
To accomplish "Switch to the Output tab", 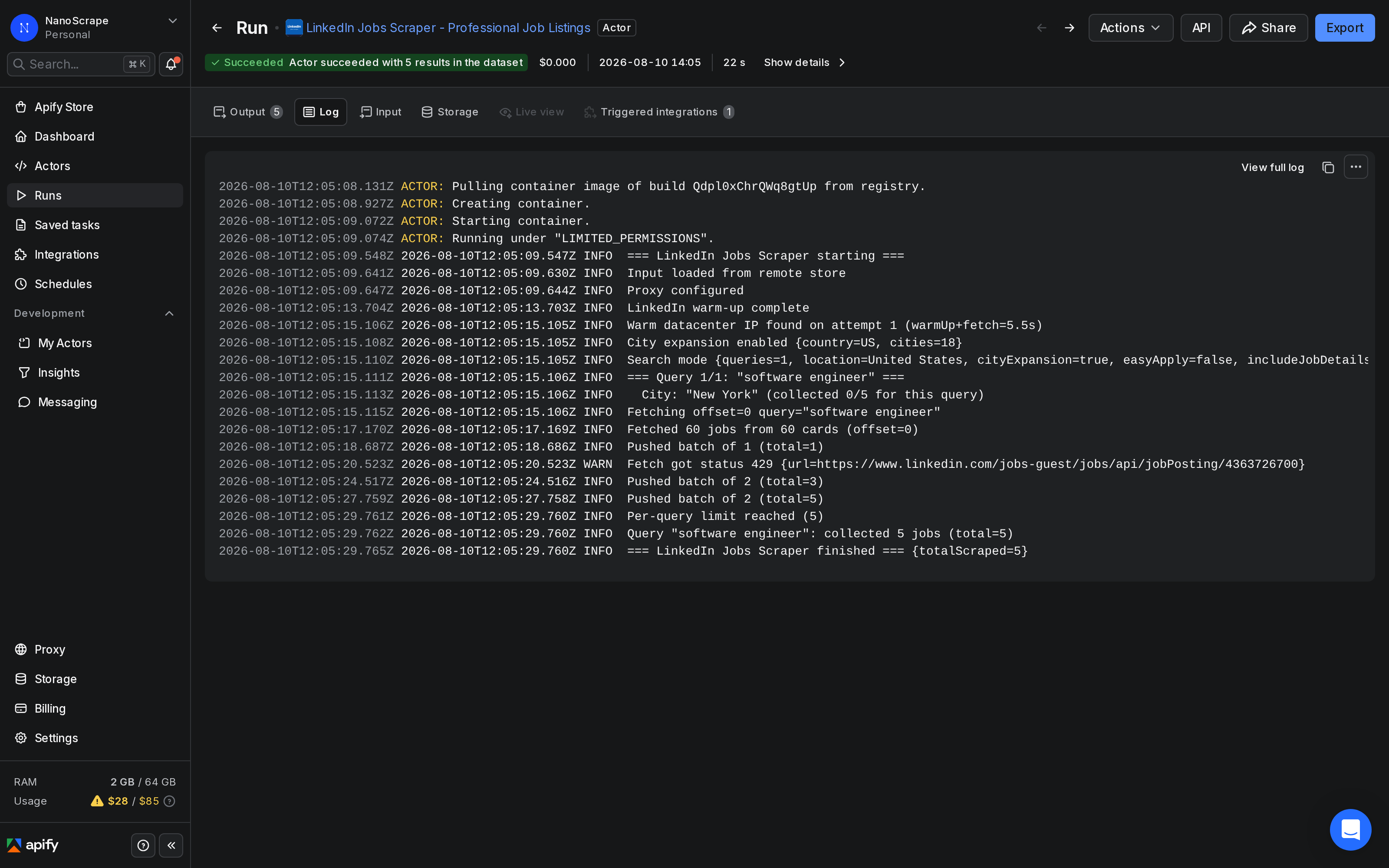I will pyautogui.click(x=247, y=112).
